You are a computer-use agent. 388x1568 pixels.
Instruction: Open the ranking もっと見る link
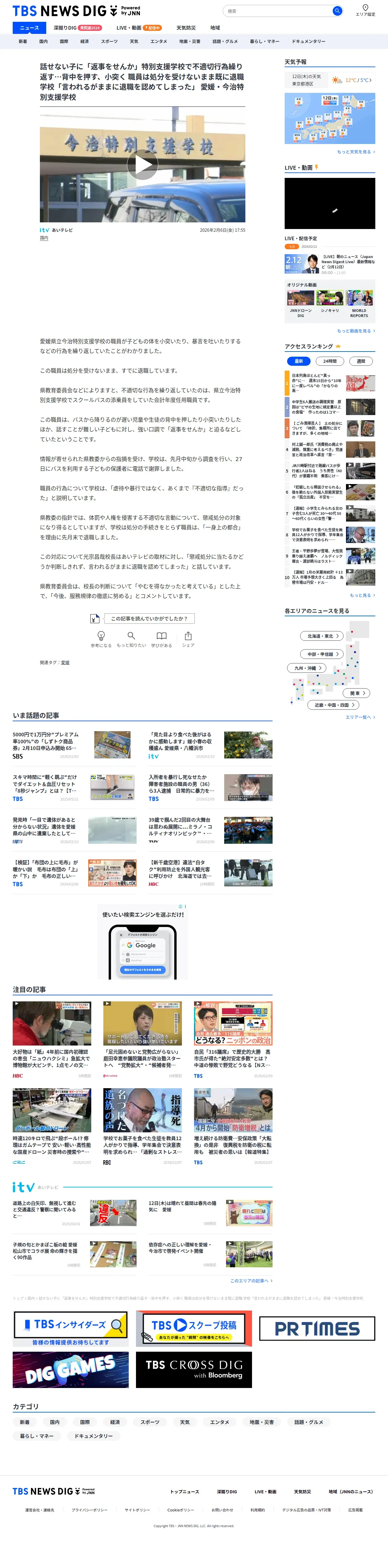362,595
